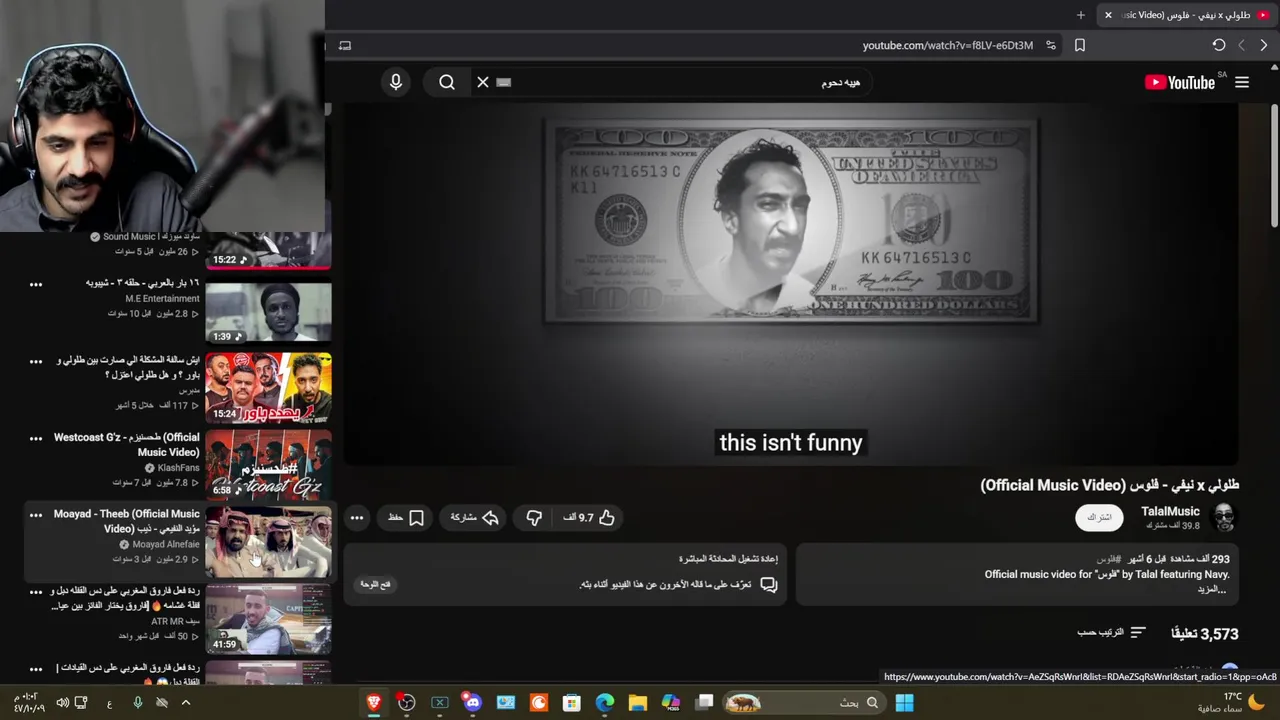Click the youtube.com address bar URL

(x=947, y=45)
